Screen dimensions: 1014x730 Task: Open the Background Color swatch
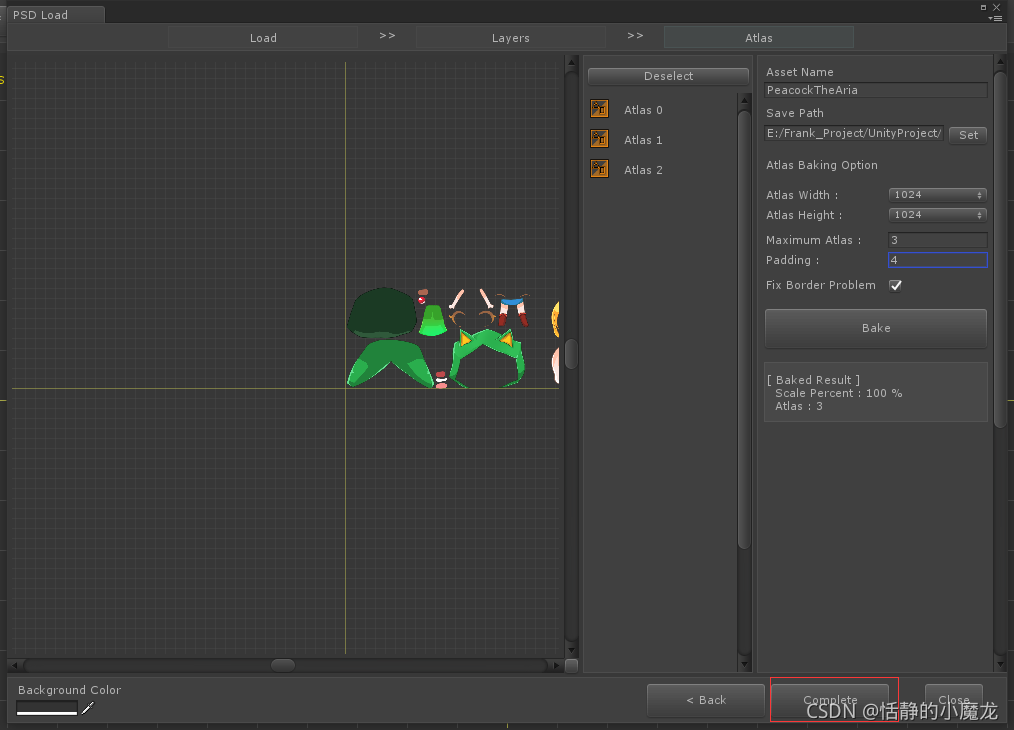tap(47, 708)
